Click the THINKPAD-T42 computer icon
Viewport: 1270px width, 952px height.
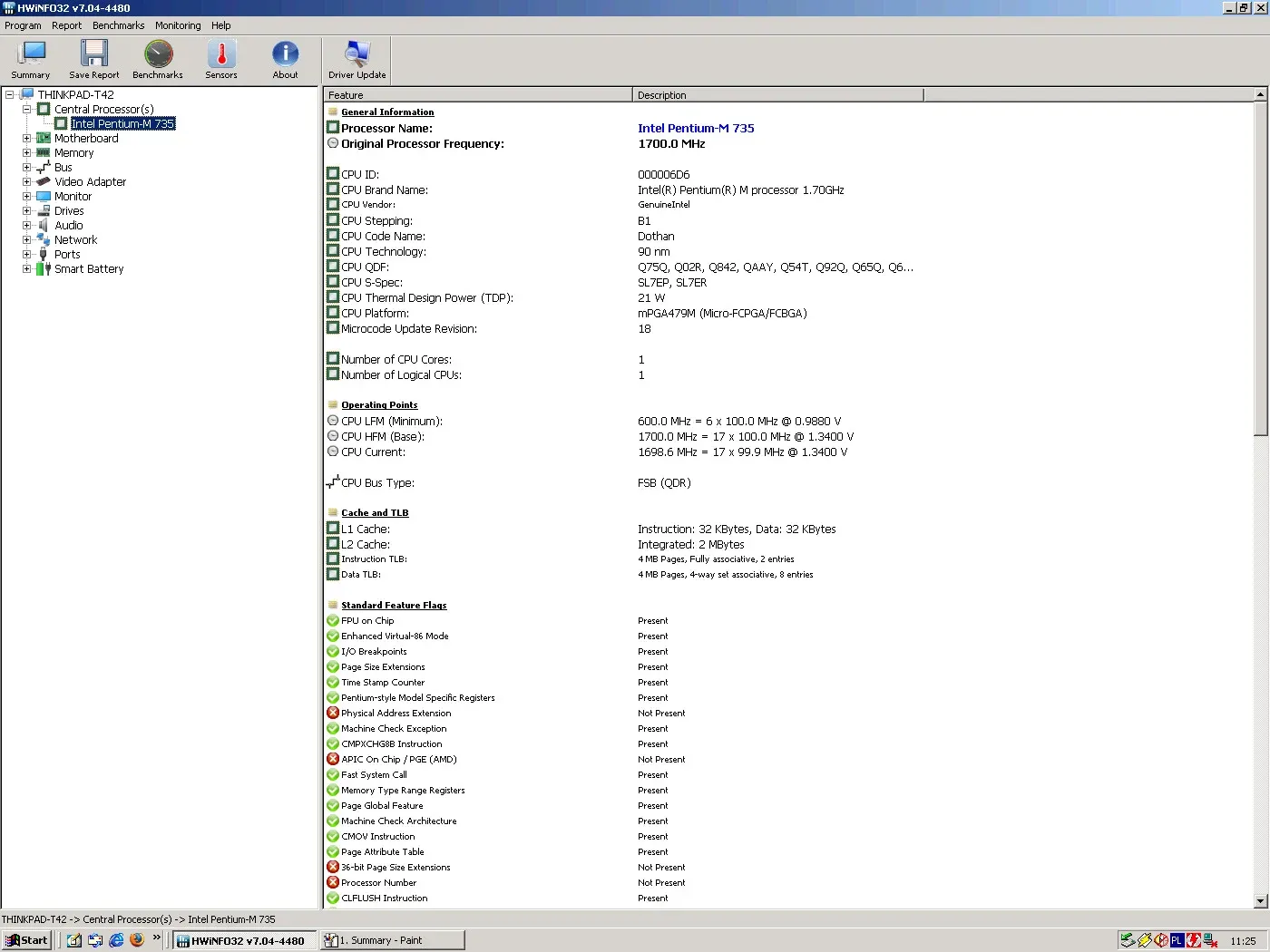click(26, 95)
